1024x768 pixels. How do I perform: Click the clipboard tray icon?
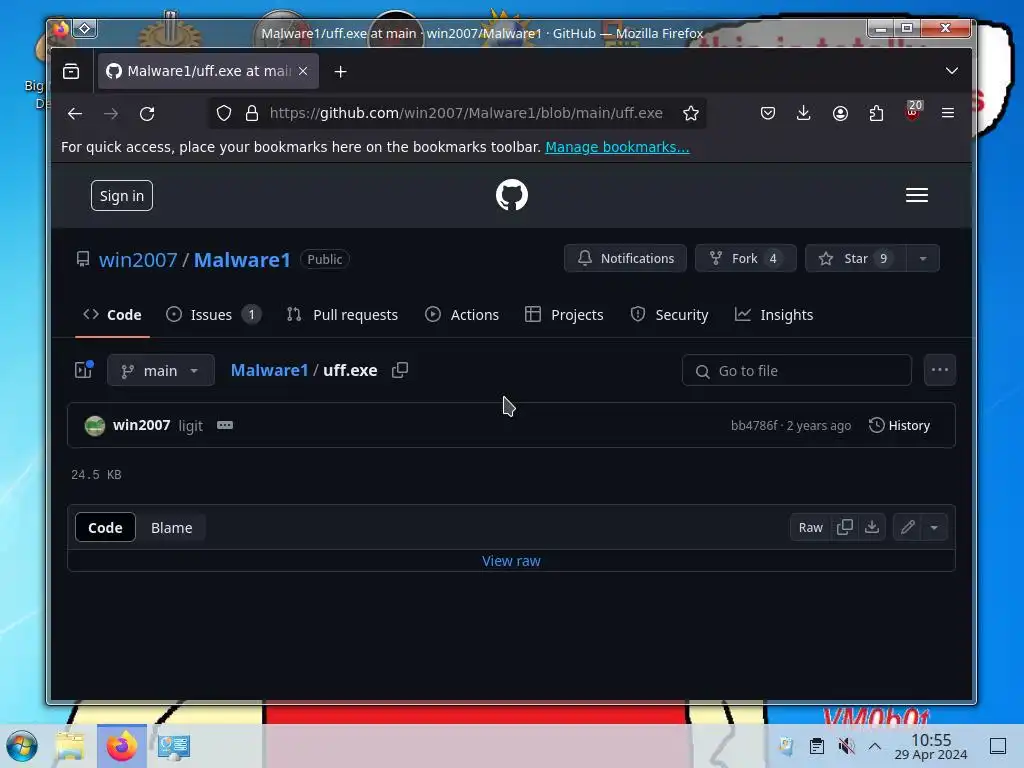pos(816,746)
